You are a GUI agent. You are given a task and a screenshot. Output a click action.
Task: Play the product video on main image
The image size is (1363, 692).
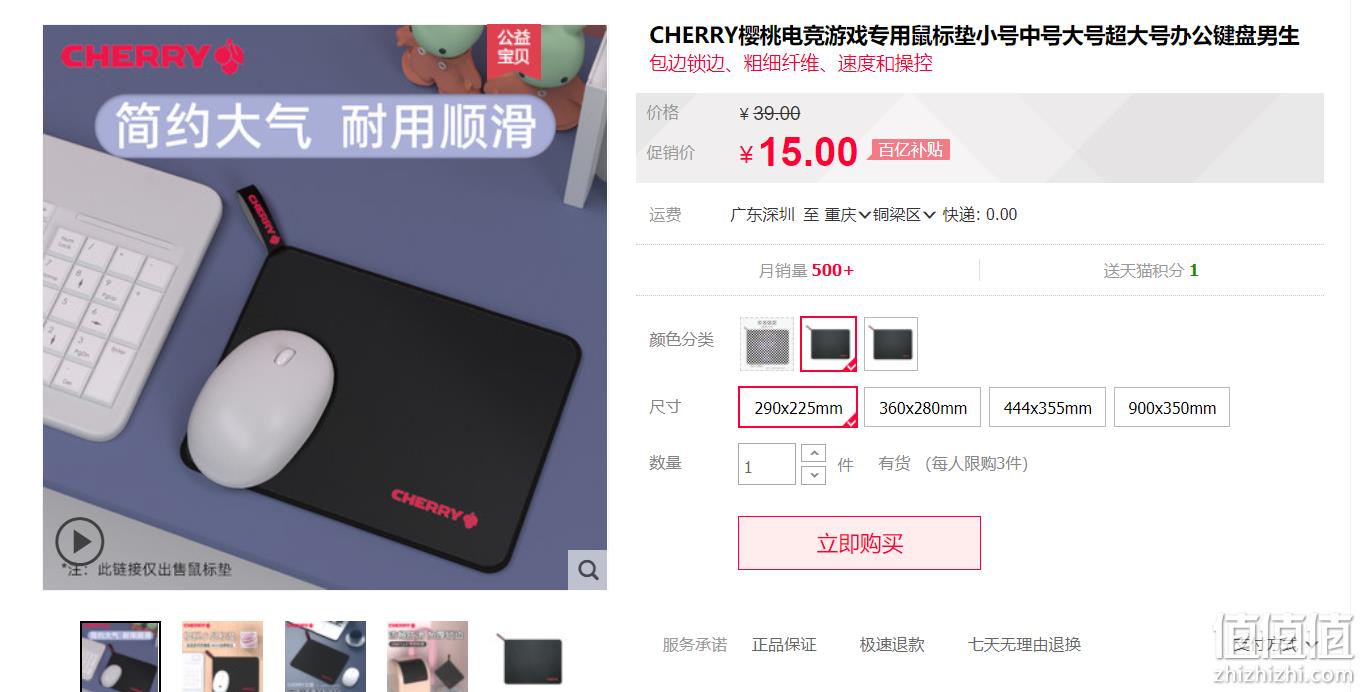pyautogui.click(x=79, y=542)
